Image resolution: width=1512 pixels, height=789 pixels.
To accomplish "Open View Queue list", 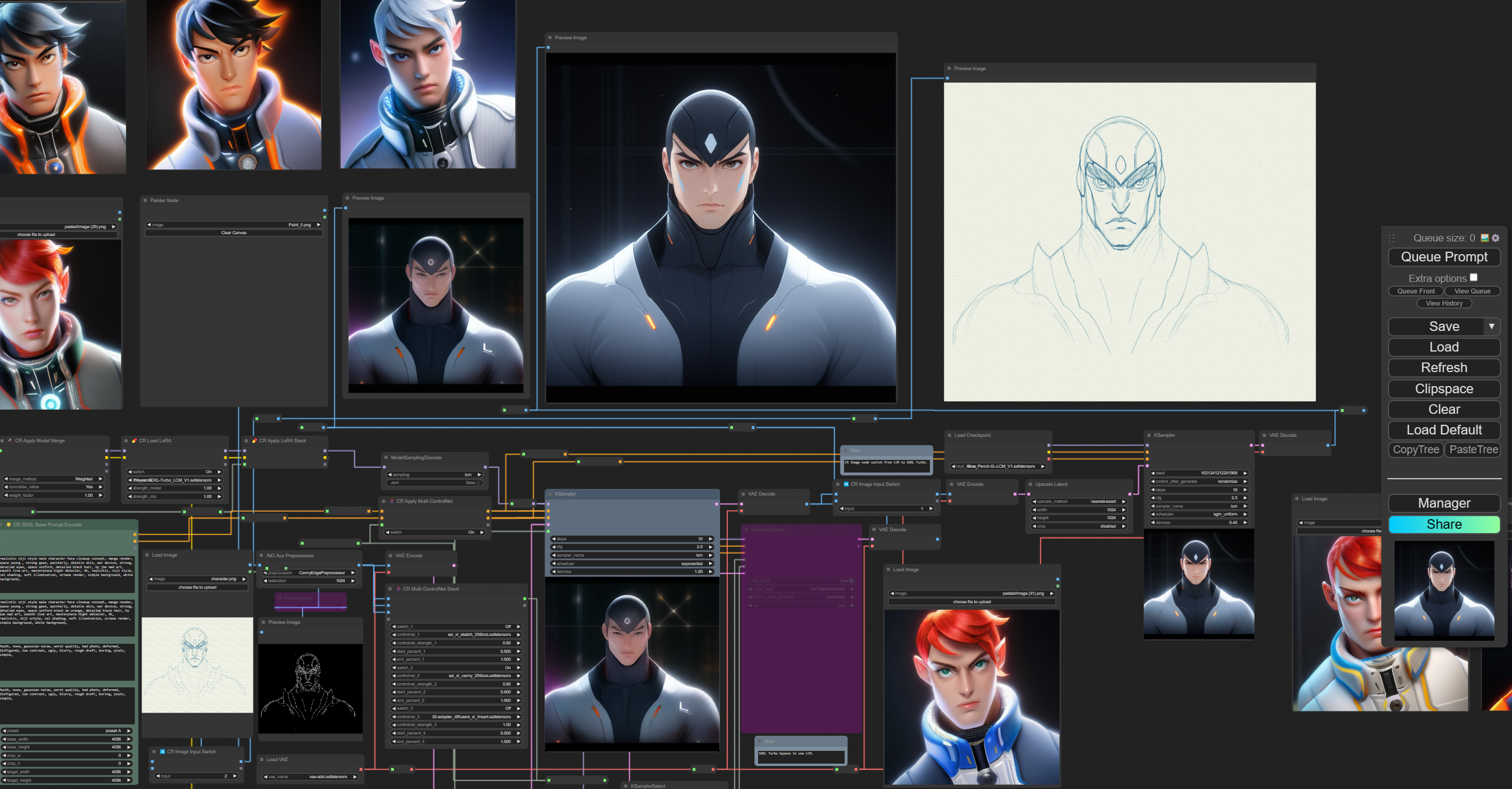I will [1472, 292].
